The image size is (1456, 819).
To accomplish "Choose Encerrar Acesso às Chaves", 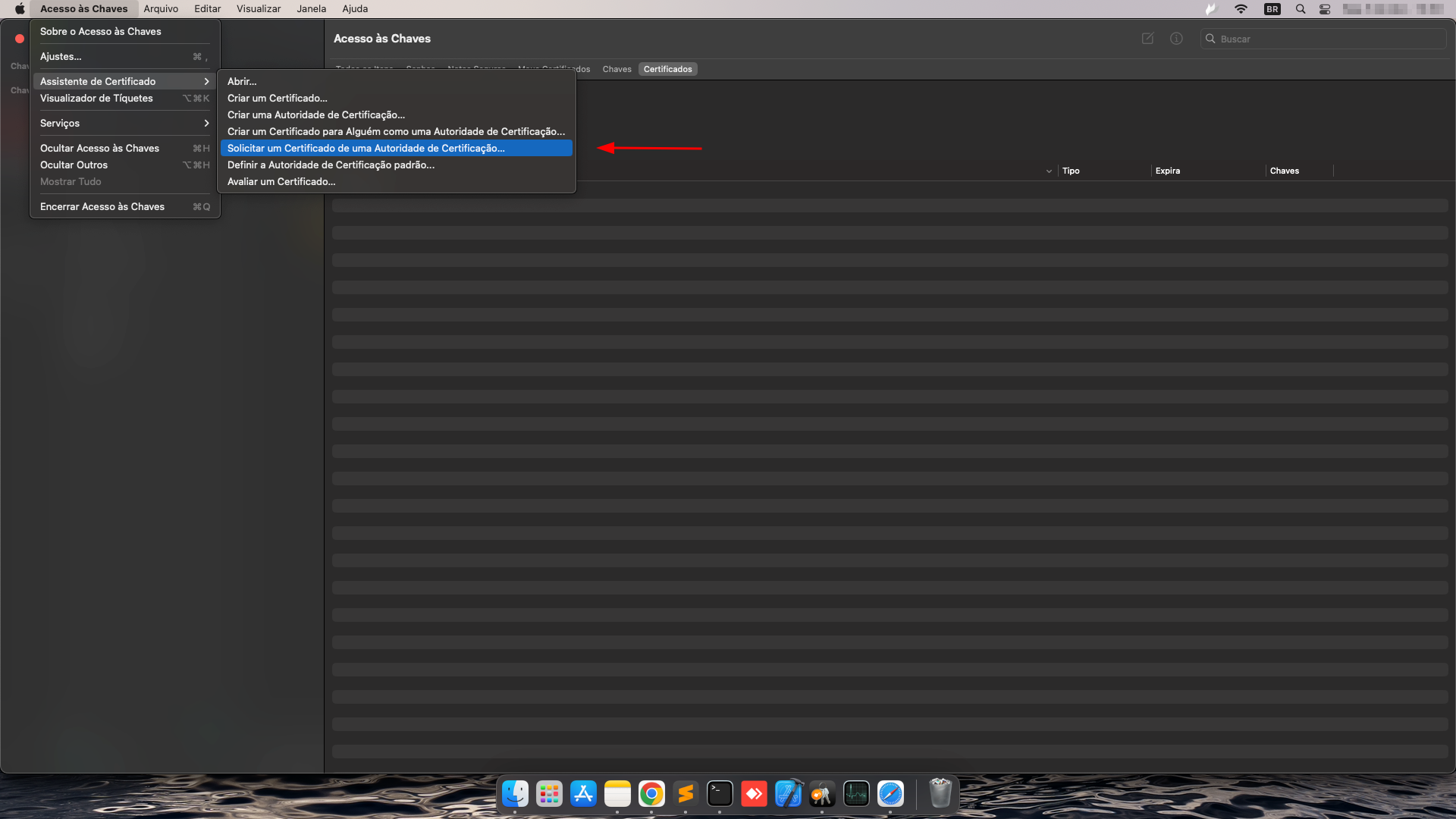I will [125, 206].
